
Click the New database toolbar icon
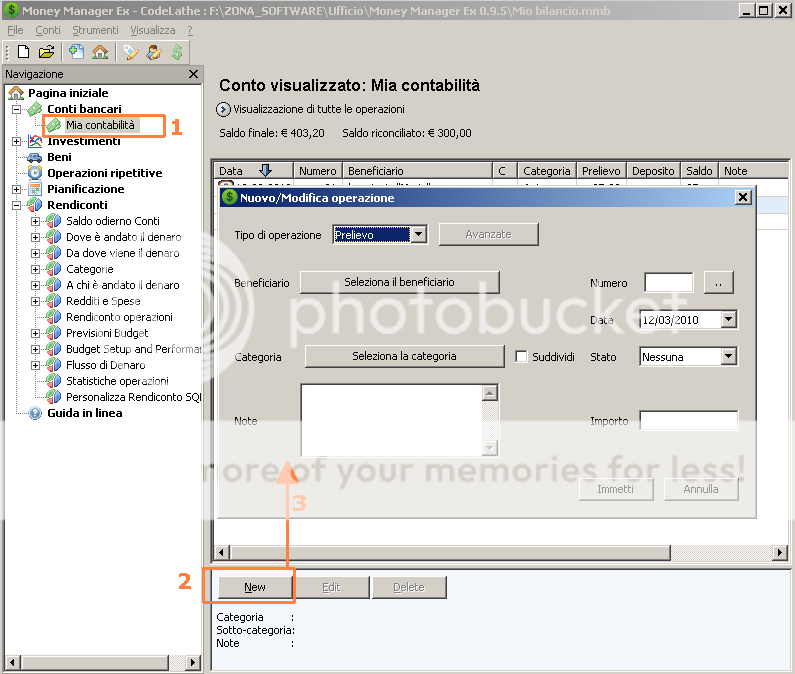pyautogui.click(x=23, y=52)
